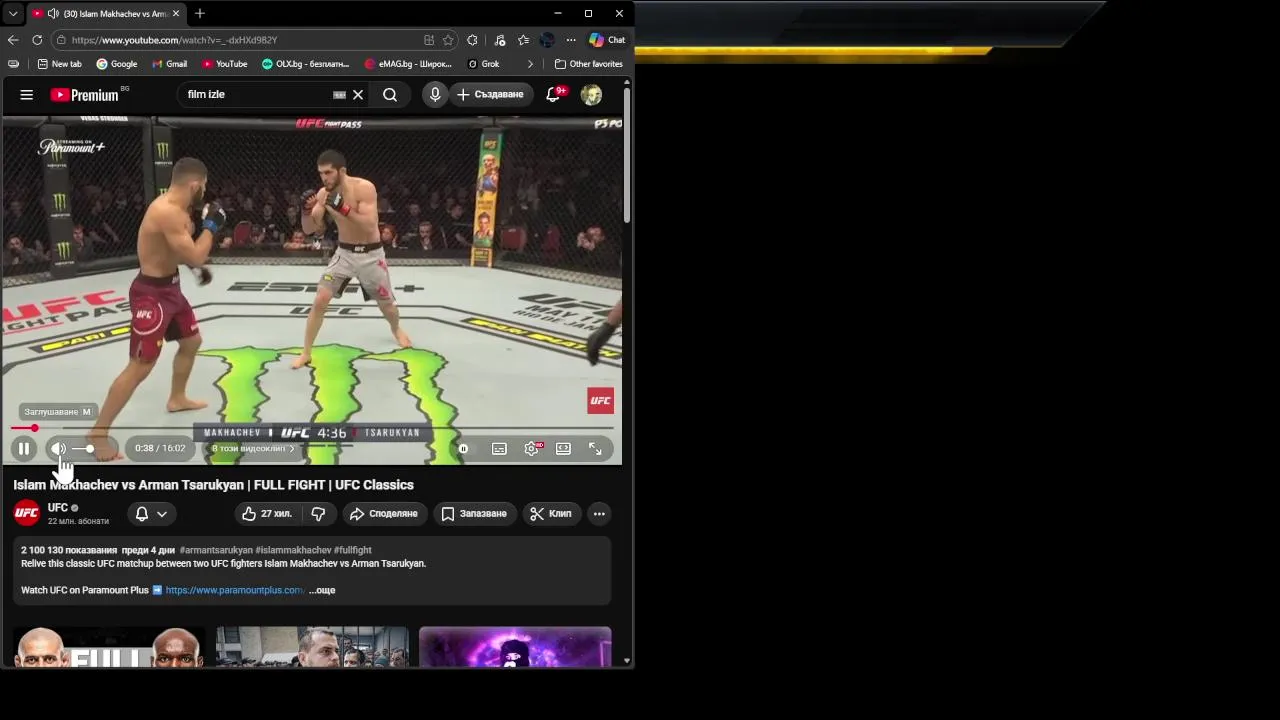Toggle the autoplay switch in player
1280x720 pixels.
463,449
